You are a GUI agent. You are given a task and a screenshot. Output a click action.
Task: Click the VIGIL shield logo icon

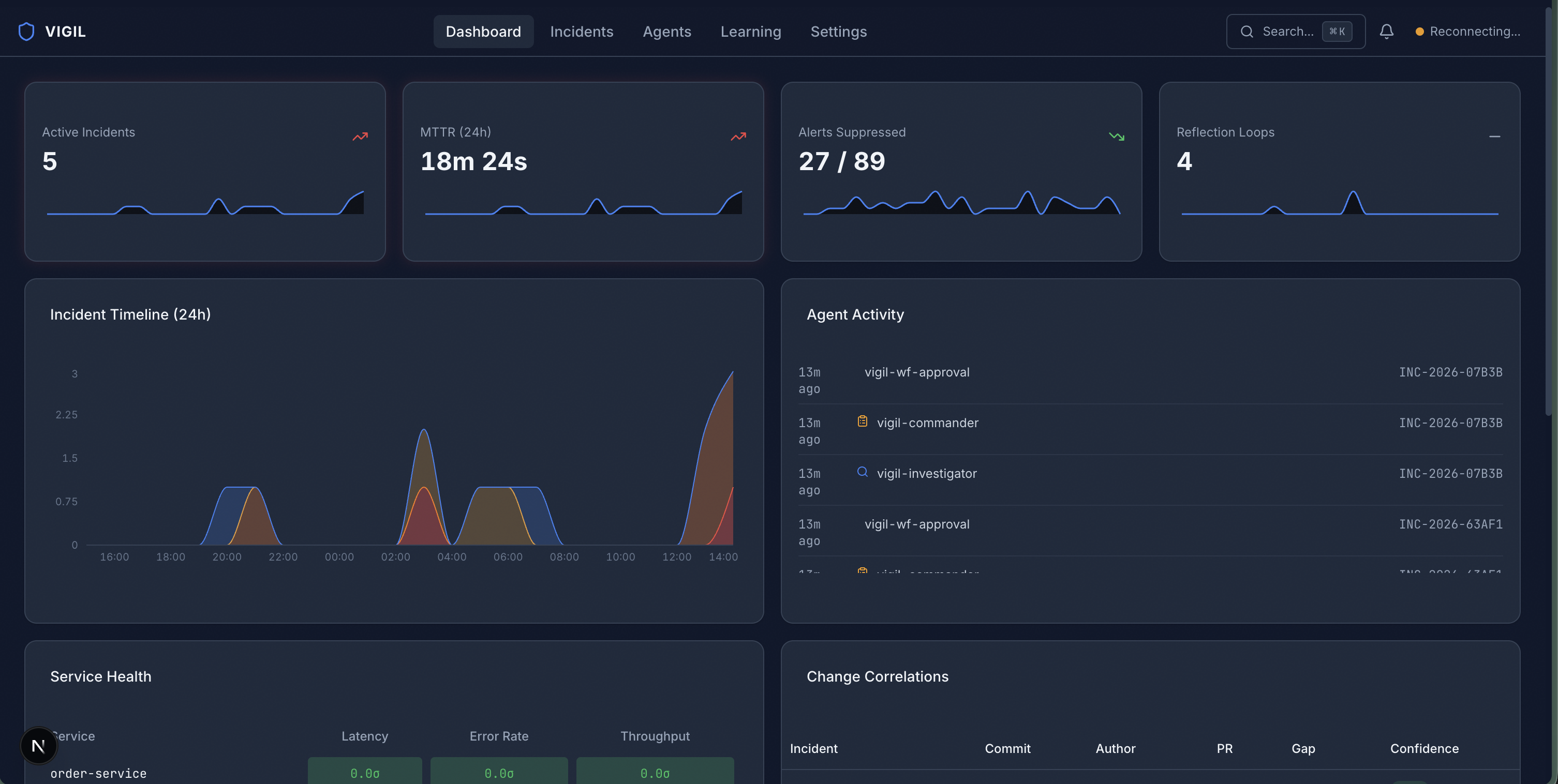26,32
